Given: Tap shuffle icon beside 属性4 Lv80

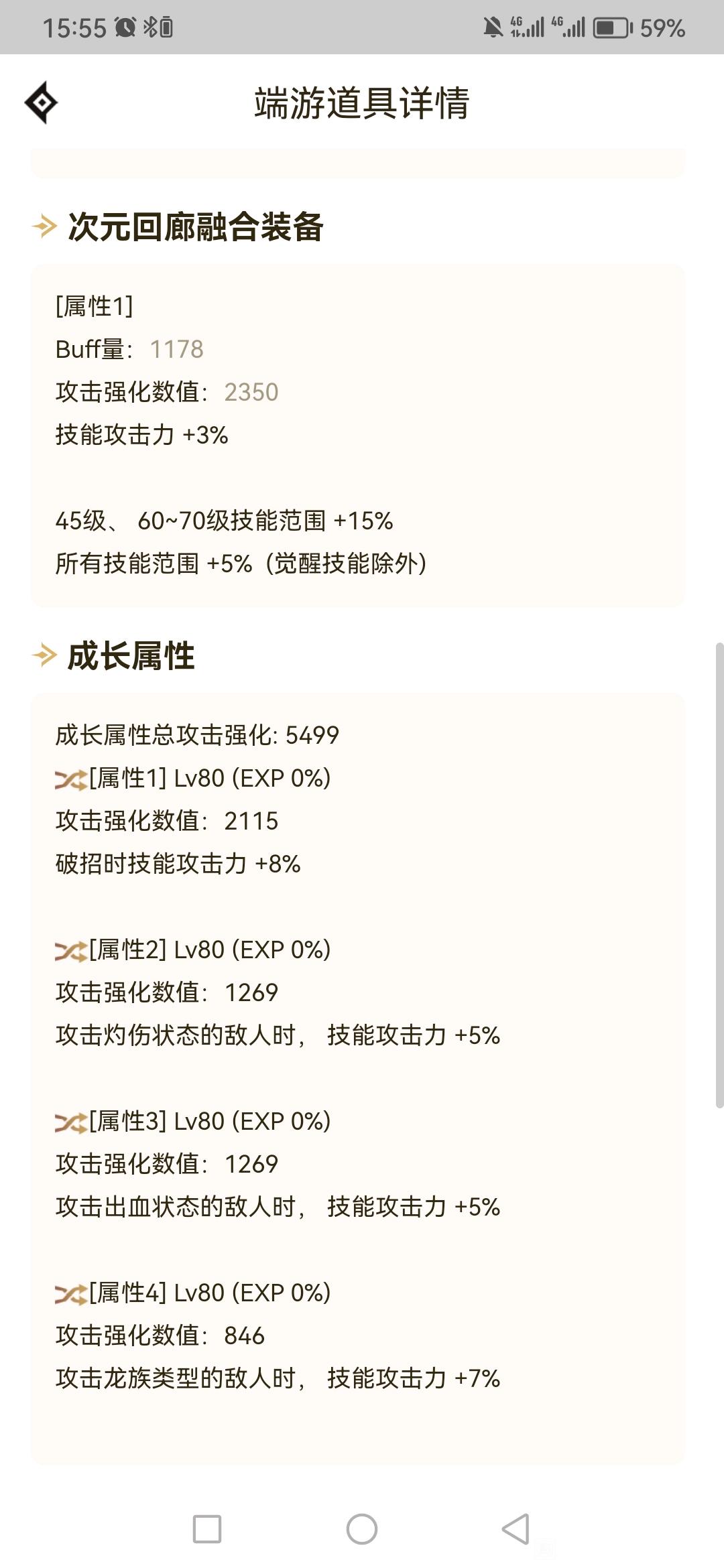Looking at the screenshot, I should (x=71, y=1294).
